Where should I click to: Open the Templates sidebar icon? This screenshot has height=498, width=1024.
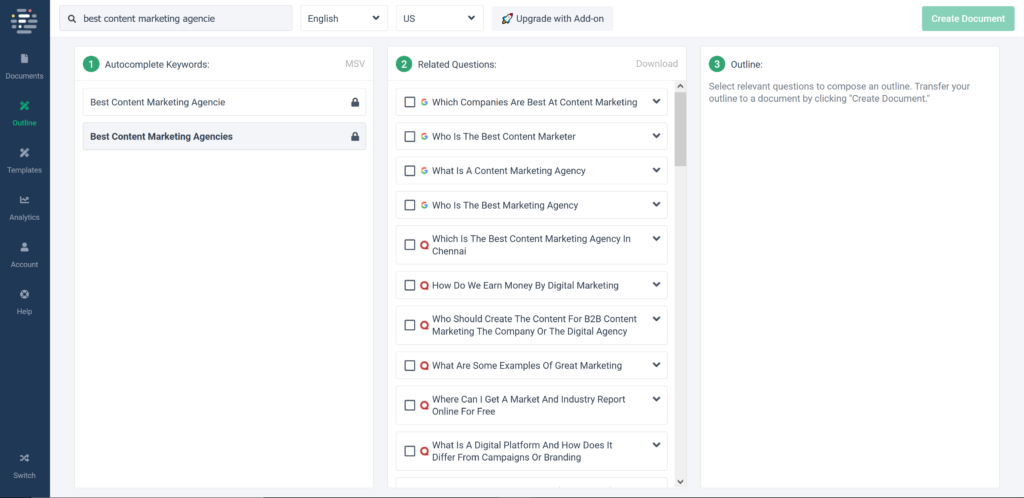(x=24, y=152)
